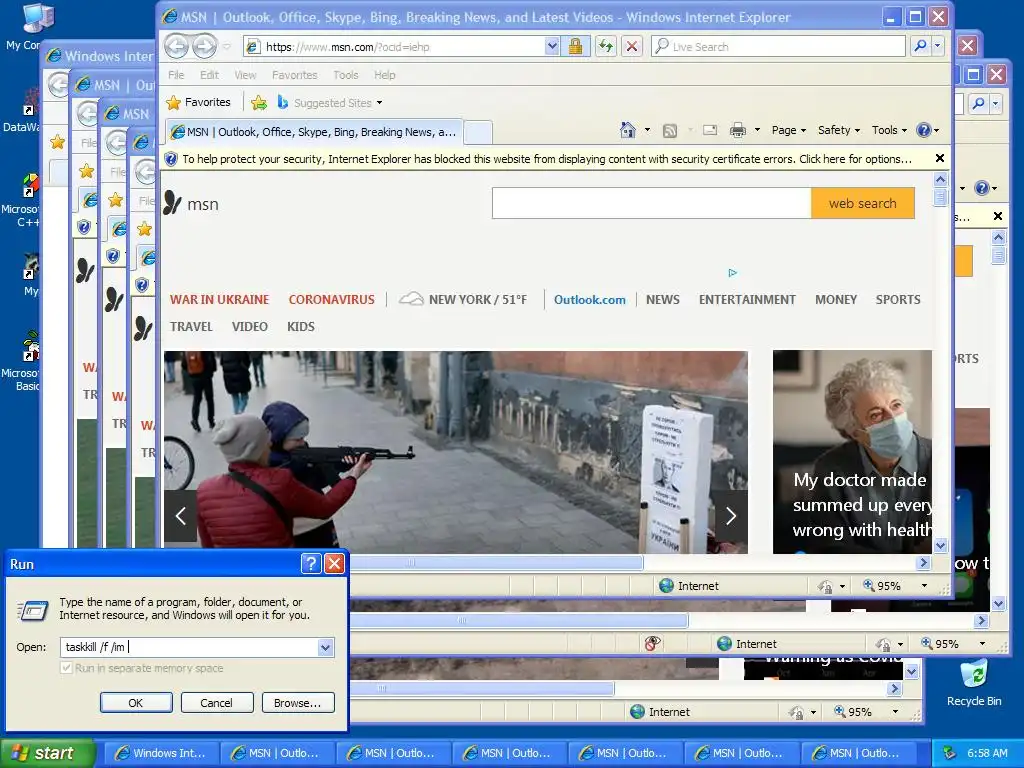Open the ENTERTAINMENT navigation link
The image size is (1024, 768).
[x=747, y=300]
